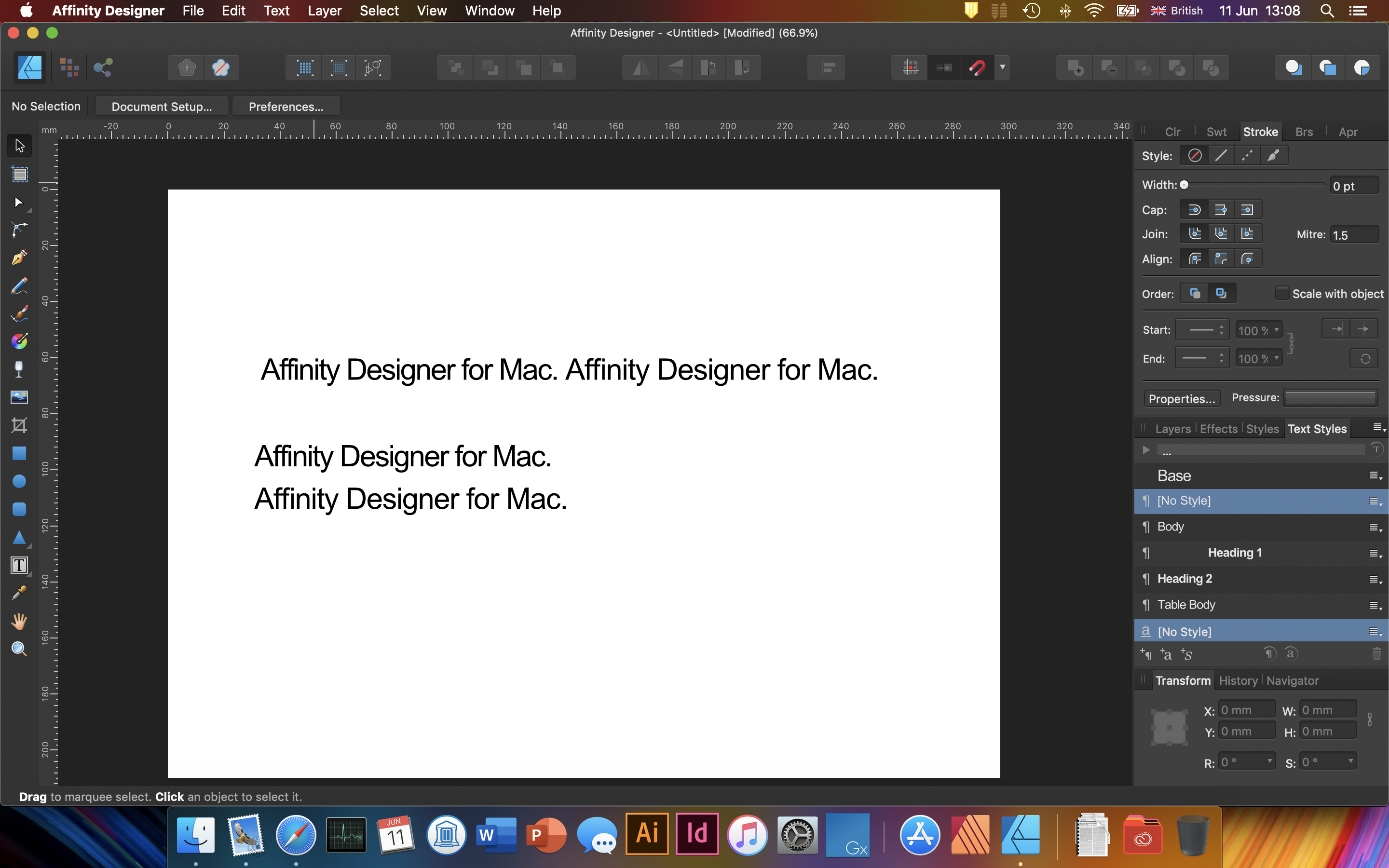Open Text Styles panel options menu
The height and width of the screenshot is (868, 1389).
point(1379,428)
